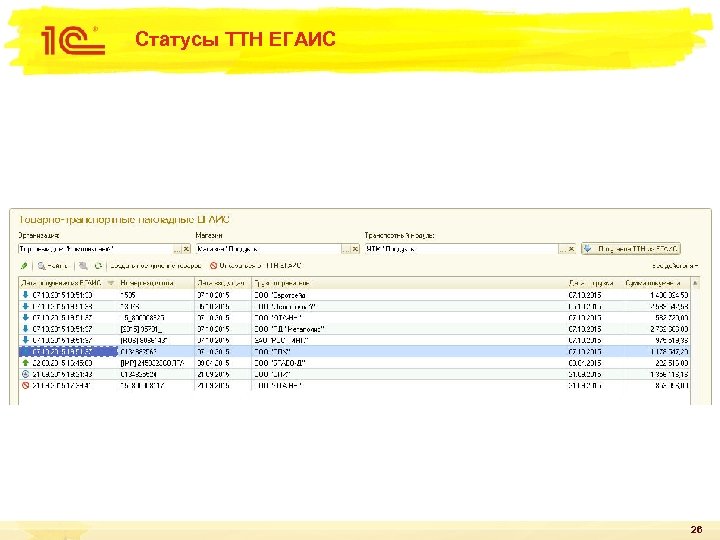Click blue down-arrow icon in row 1505
Viewport: 720px width, 540px height.
pyautogui.click(x=26, y=295)
